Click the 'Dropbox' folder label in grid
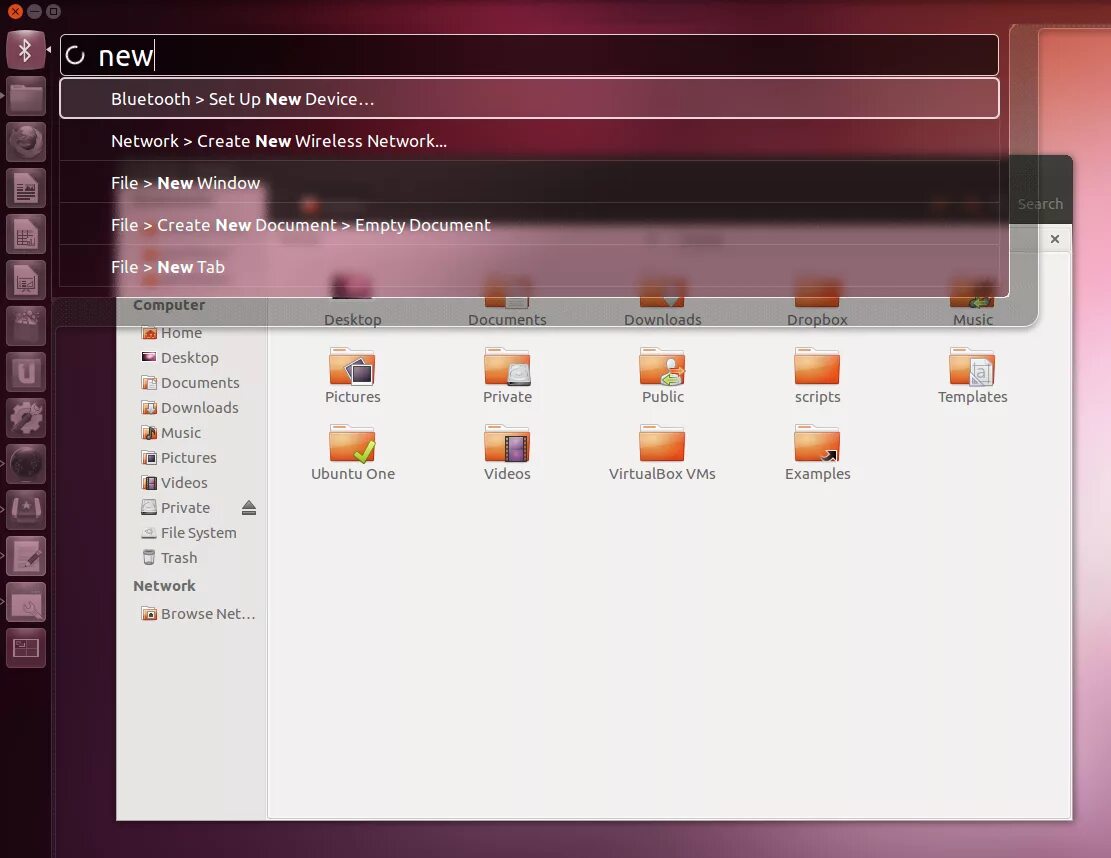 (817, 320)
